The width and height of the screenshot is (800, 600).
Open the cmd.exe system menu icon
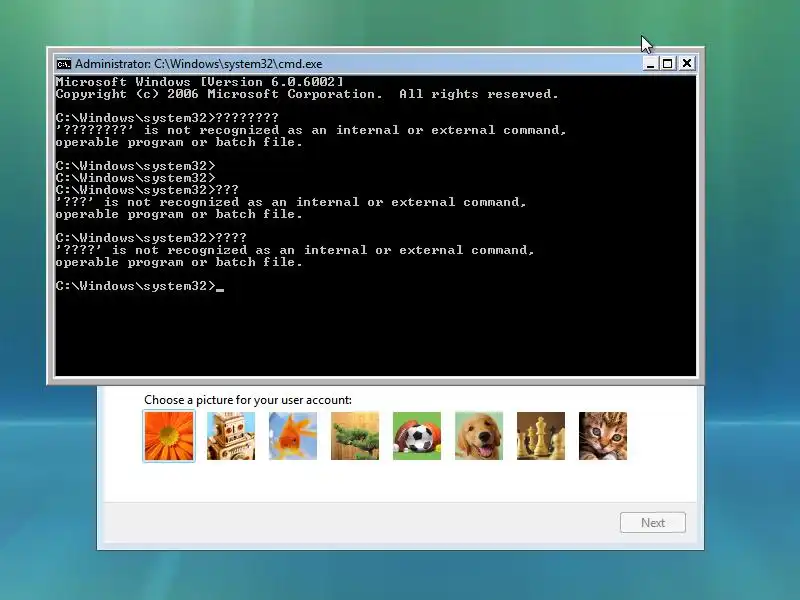click(64, 64)
